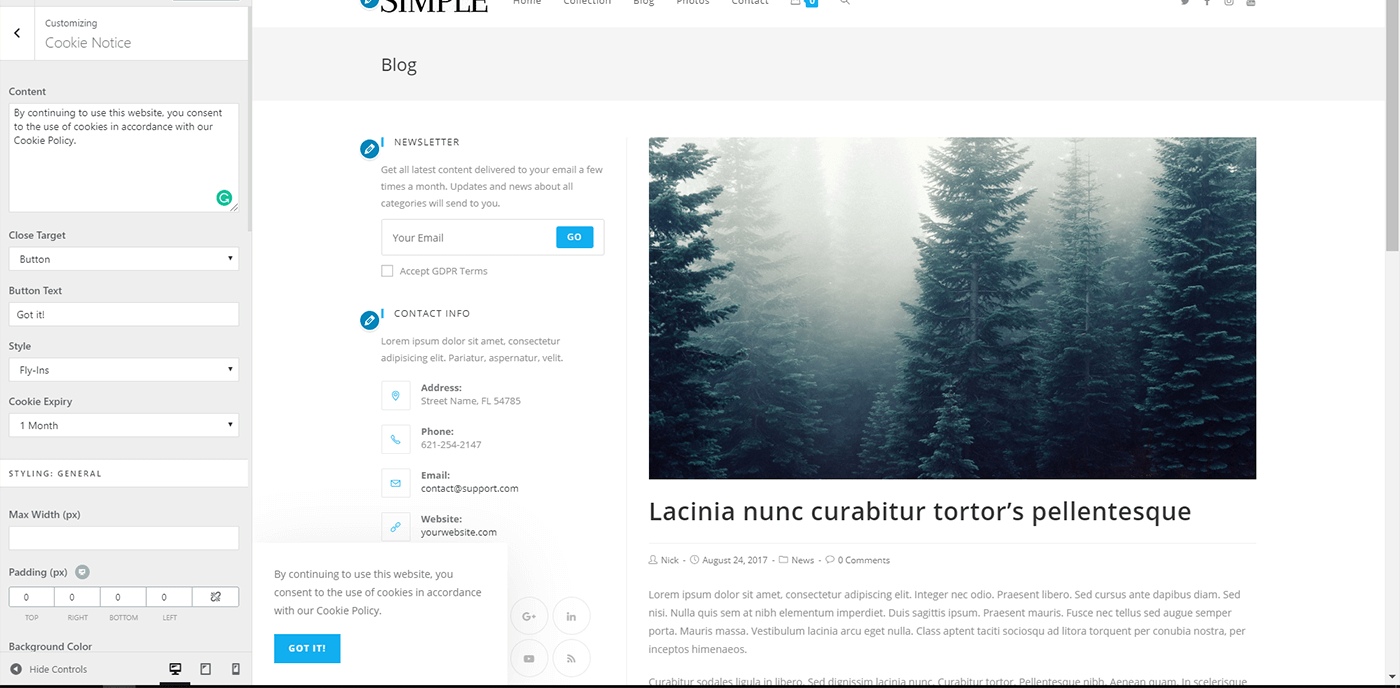Screen dimensions: 1400x688
Task: Open the RSS feed social icon
Action: coord(571,658)
